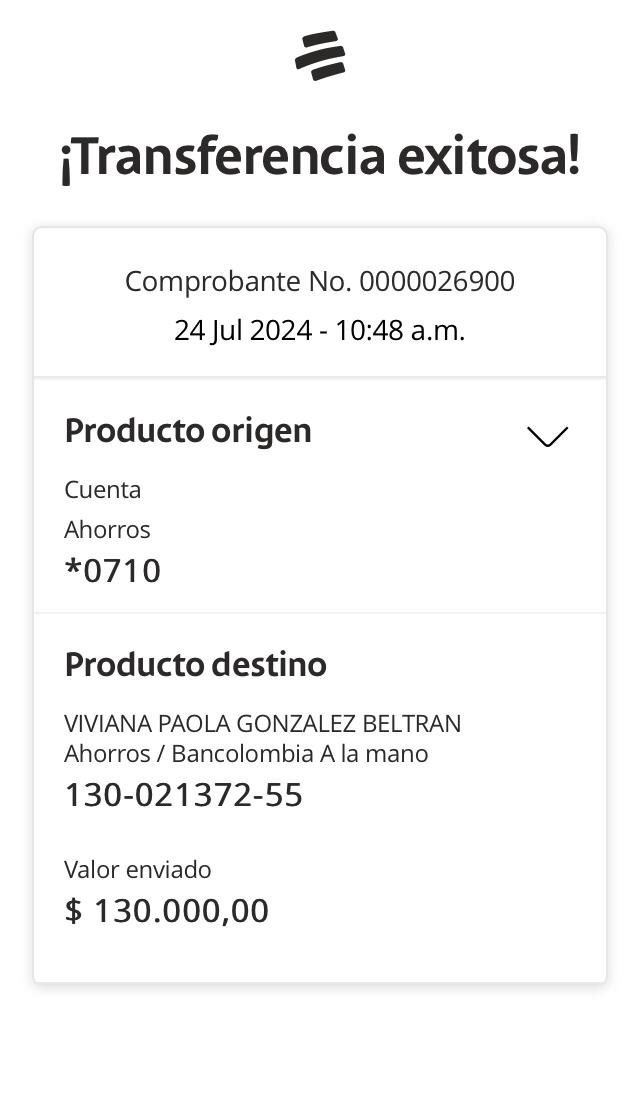Tap Ahorros / Bancolombia A la mano text
Image resolution: width=640 pixels, height=1096 pixels.
(x=246, y=753)
